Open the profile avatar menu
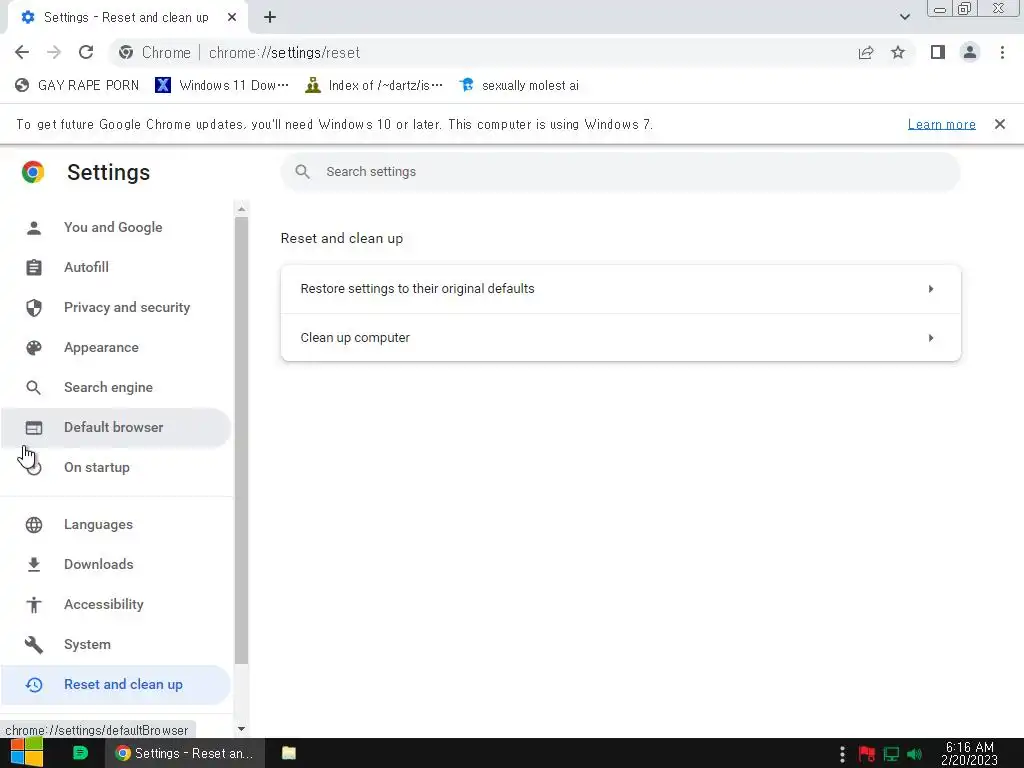 pyautogui.click(x=970, y=52)
